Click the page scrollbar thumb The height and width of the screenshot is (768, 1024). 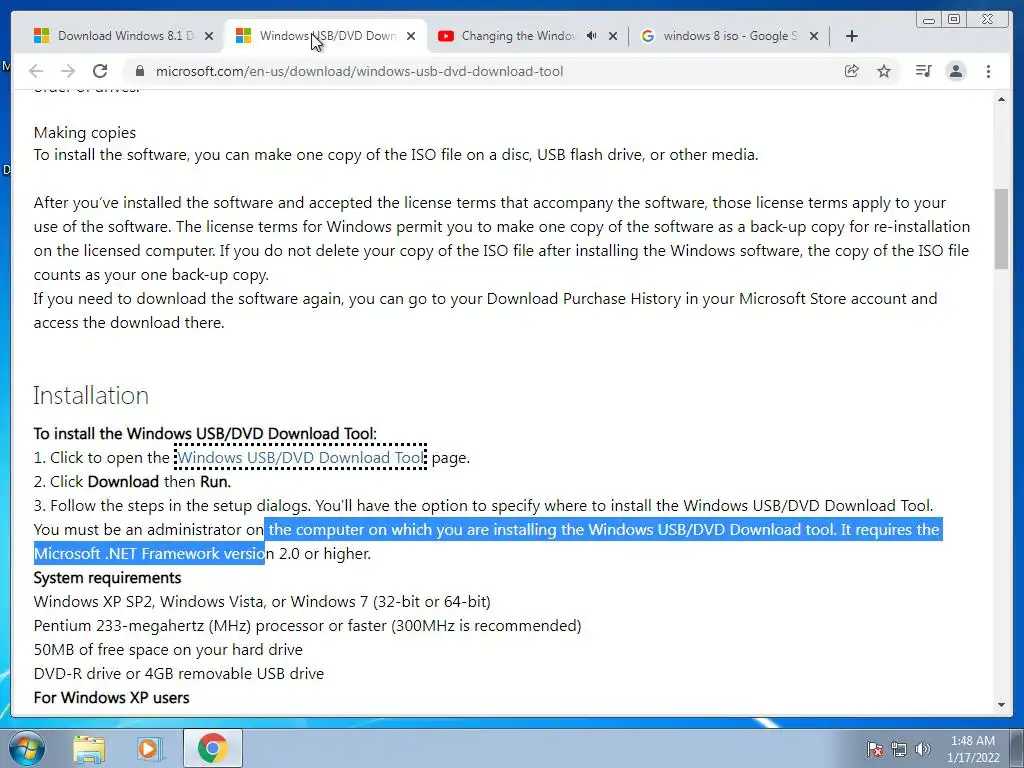coord(1001,229)
